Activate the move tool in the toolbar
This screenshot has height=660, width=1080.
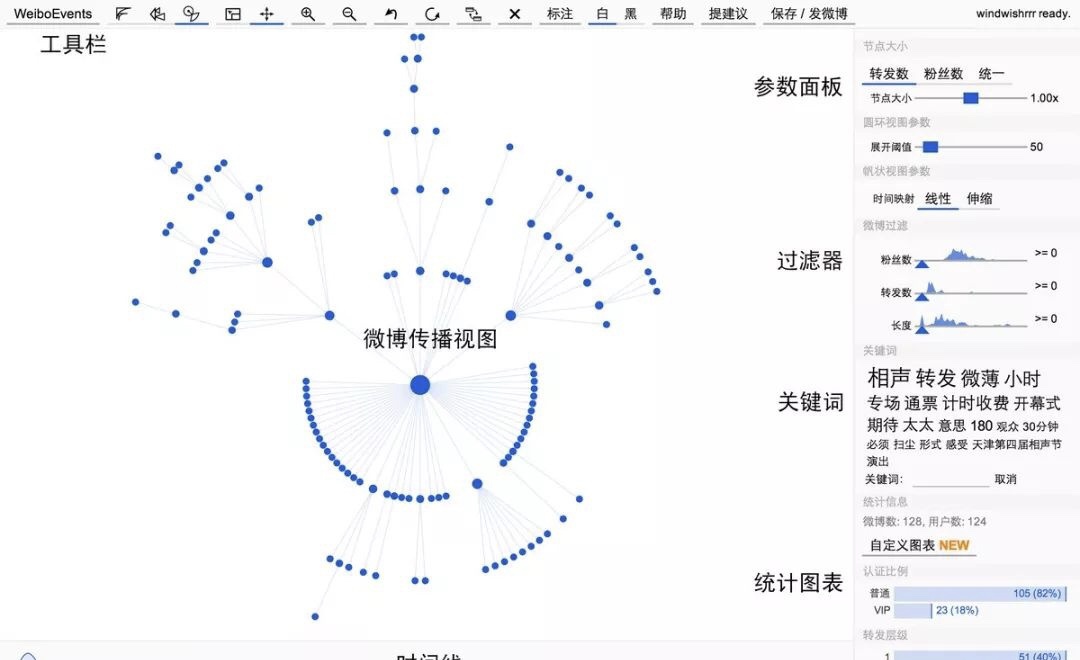click(x=266, y=14)
